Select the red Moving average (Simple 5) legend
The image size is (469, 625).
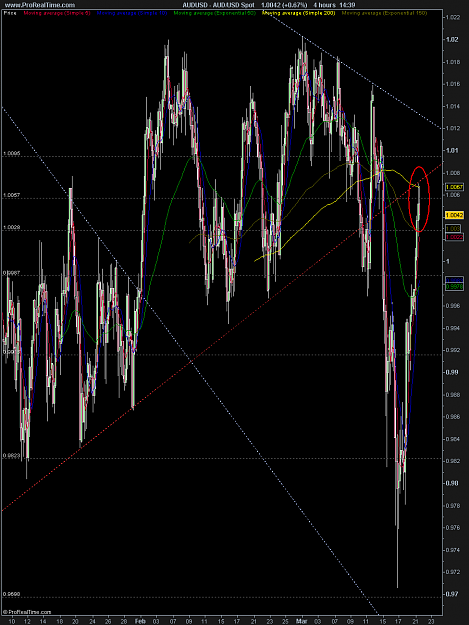coord(57,13)
